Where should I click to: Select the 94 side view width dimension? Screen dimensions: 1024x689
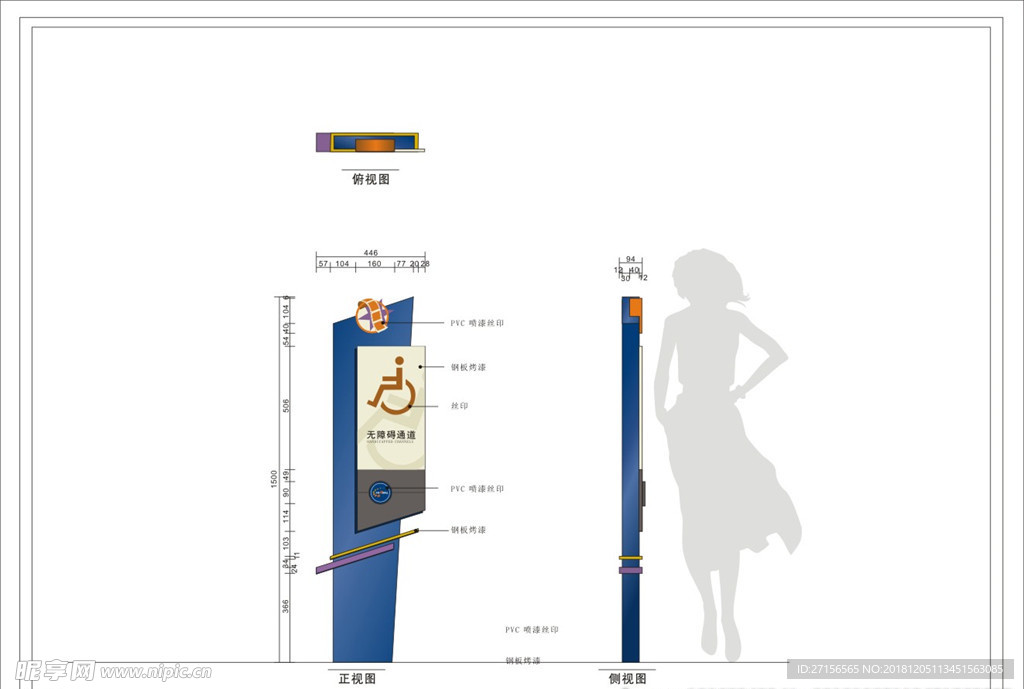[630, 259]
